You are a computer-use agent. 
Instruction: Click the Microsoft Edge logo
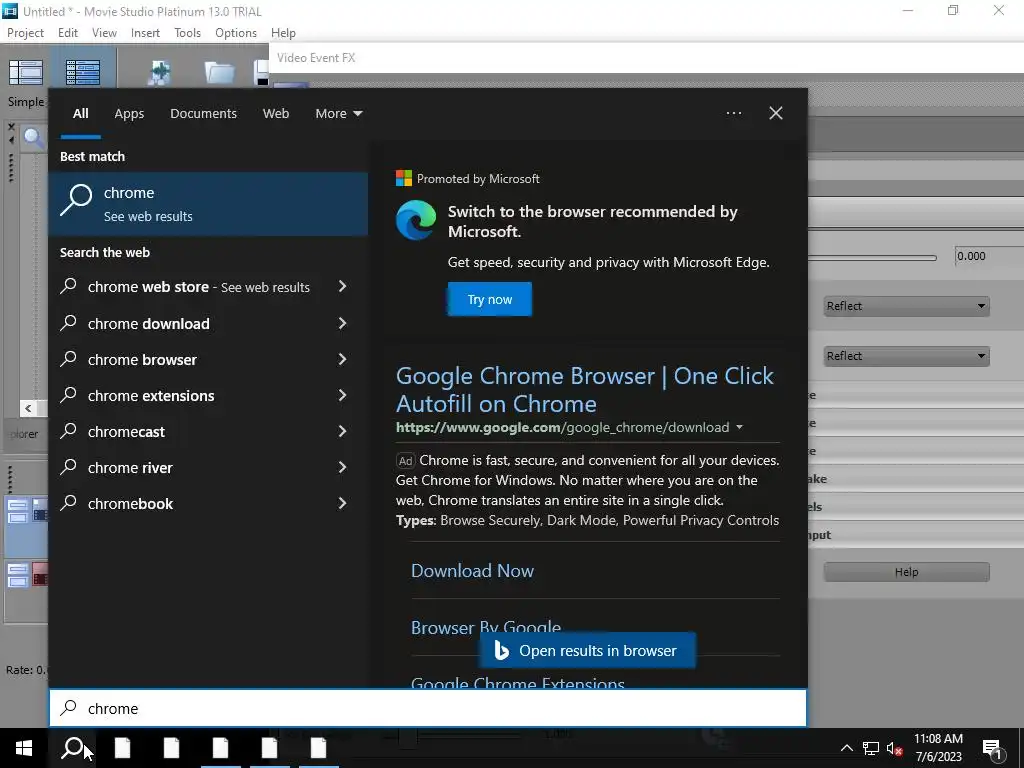[416, 220]
